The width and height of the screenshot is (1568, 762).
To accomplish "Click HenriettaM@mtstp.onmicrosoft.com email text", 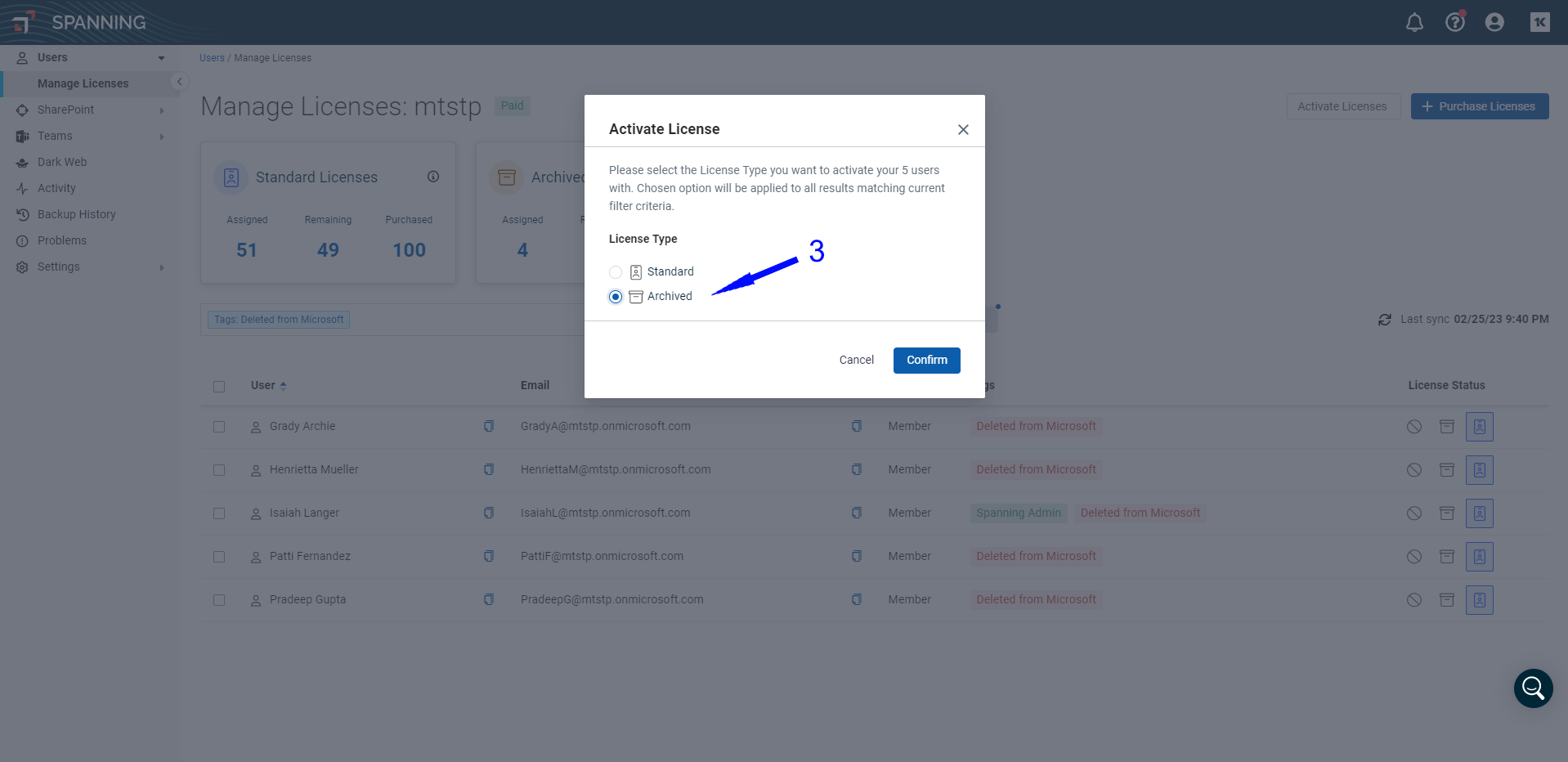I will (x=616, y=469).
